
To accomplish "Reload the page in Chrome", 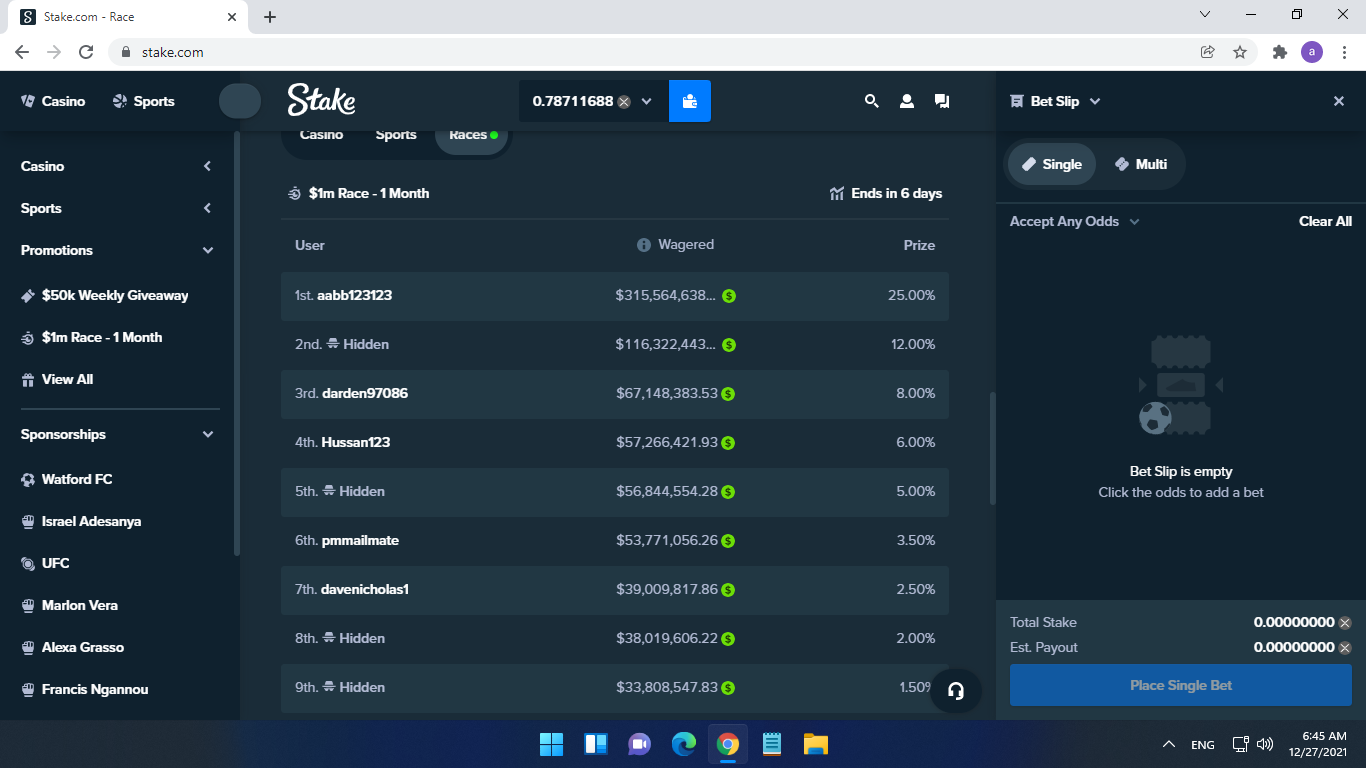I will point(86,52).
